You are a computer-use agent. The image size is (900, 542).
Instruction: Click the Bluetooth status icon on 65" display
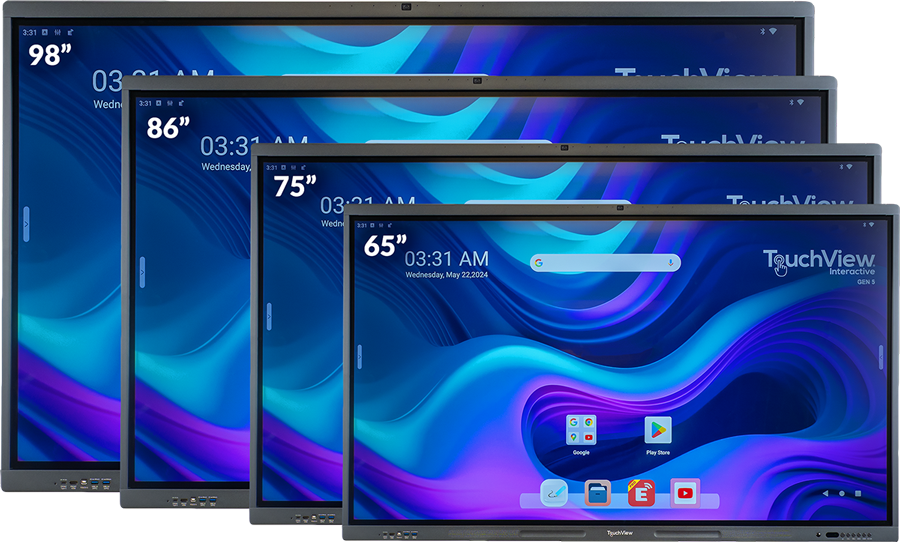(864, 224)
